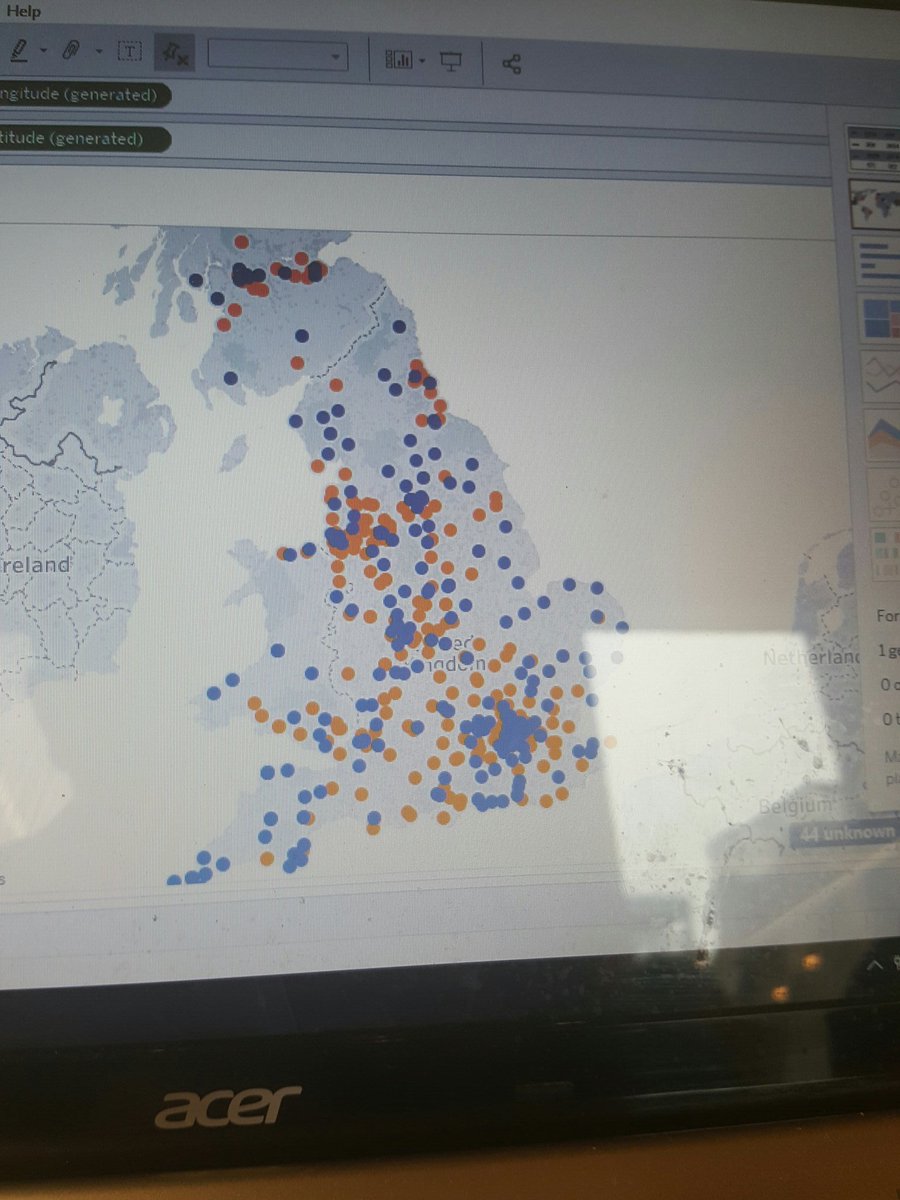Choose the symbol map chart in Show Me
This screenshot has height=1200, width=900.
click(873, 205)
